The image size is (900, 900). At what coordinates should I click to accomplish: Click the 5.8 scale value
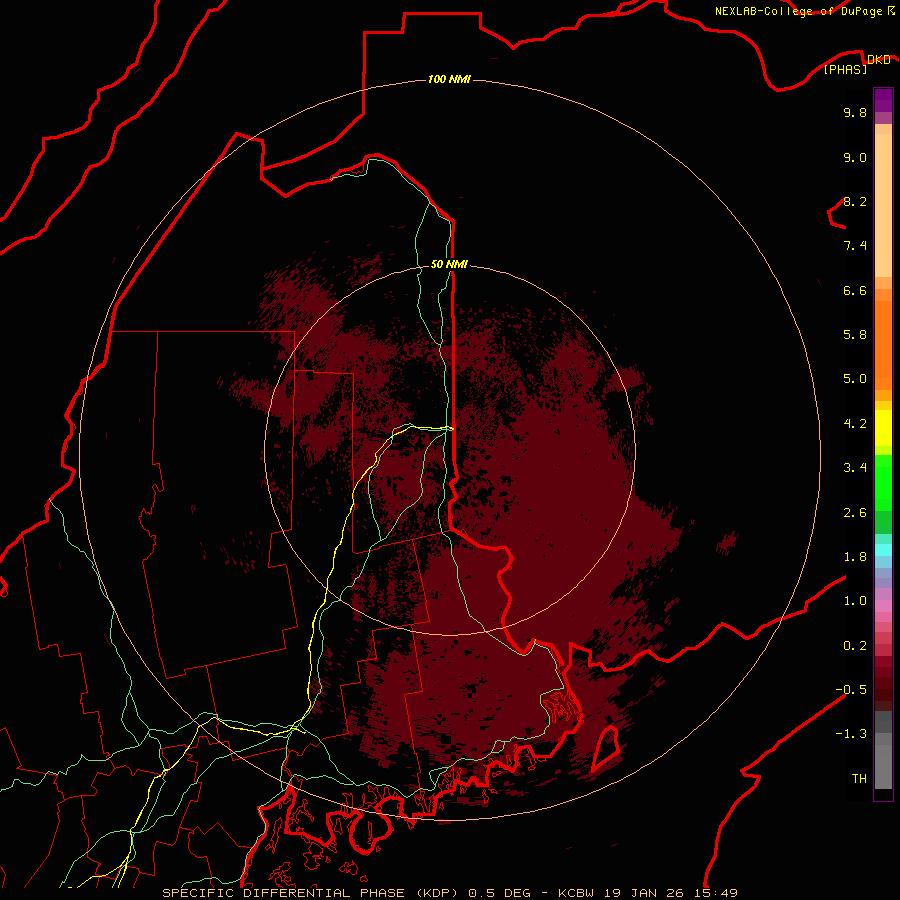(x=855, y=335)
